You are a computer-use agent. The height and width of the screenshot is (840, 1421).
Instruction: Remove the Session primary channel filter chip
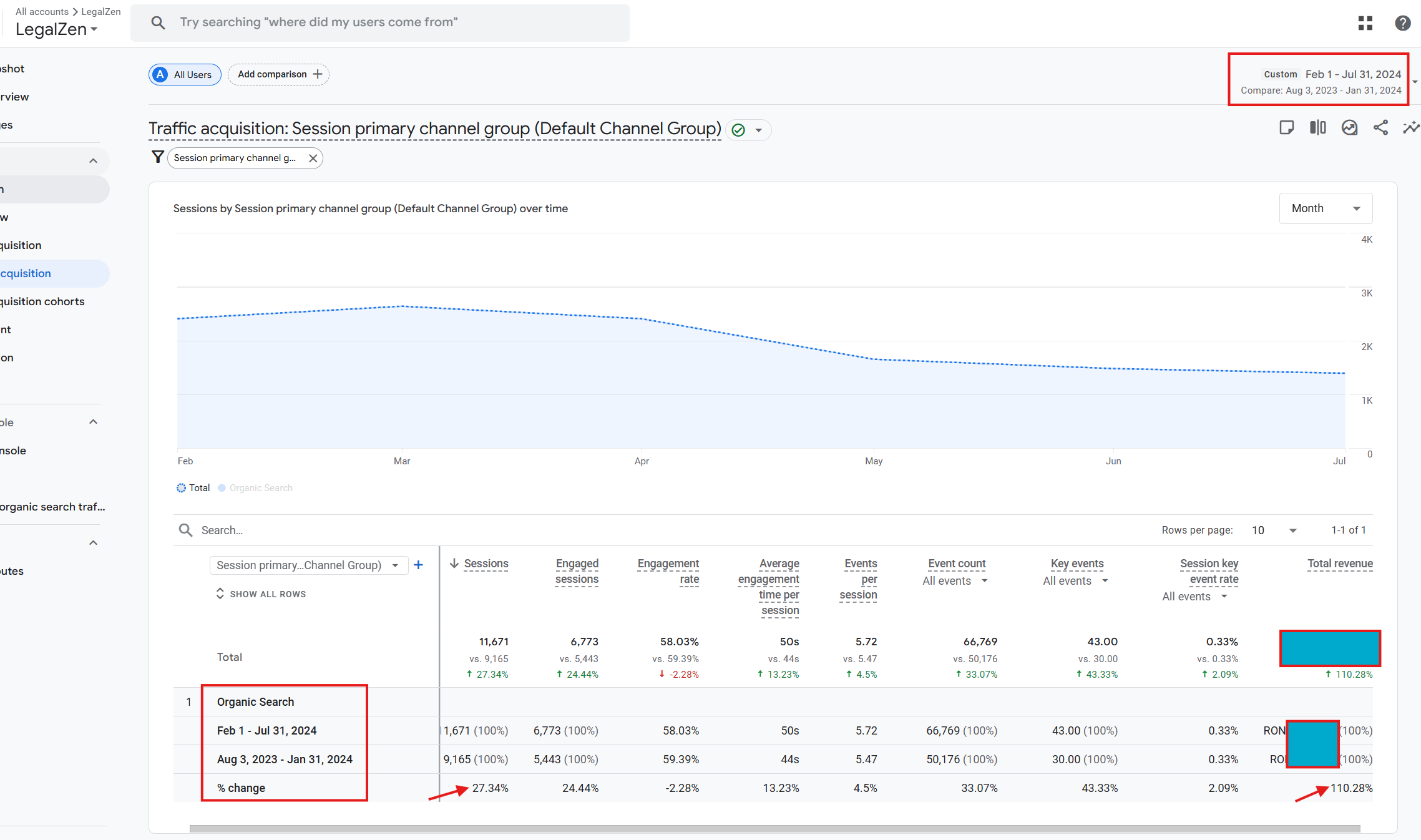(x=313, y=158)
